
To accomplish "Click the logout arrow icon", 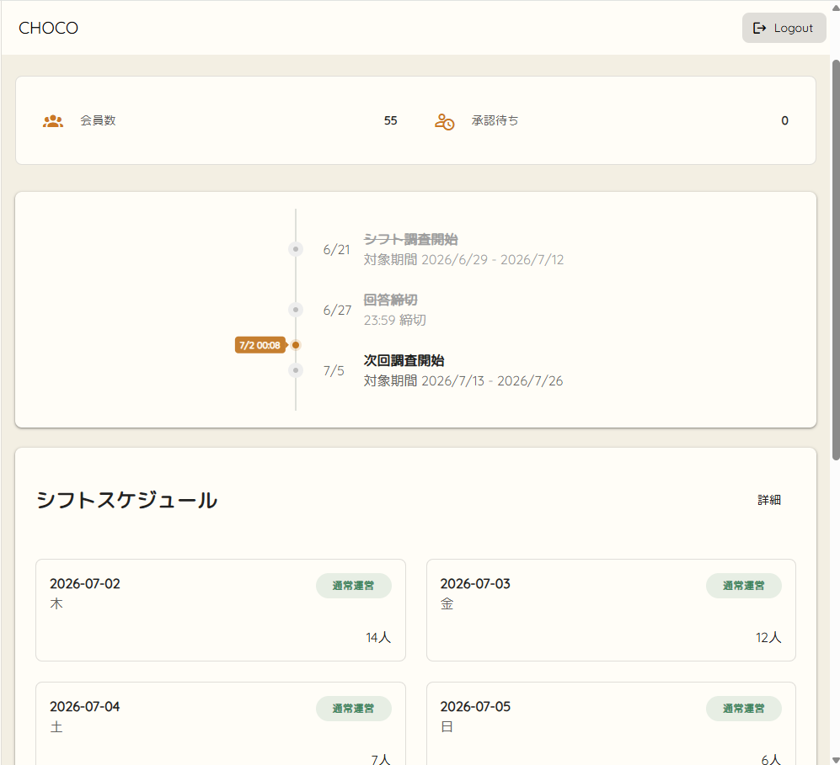I will click(759, 28).
